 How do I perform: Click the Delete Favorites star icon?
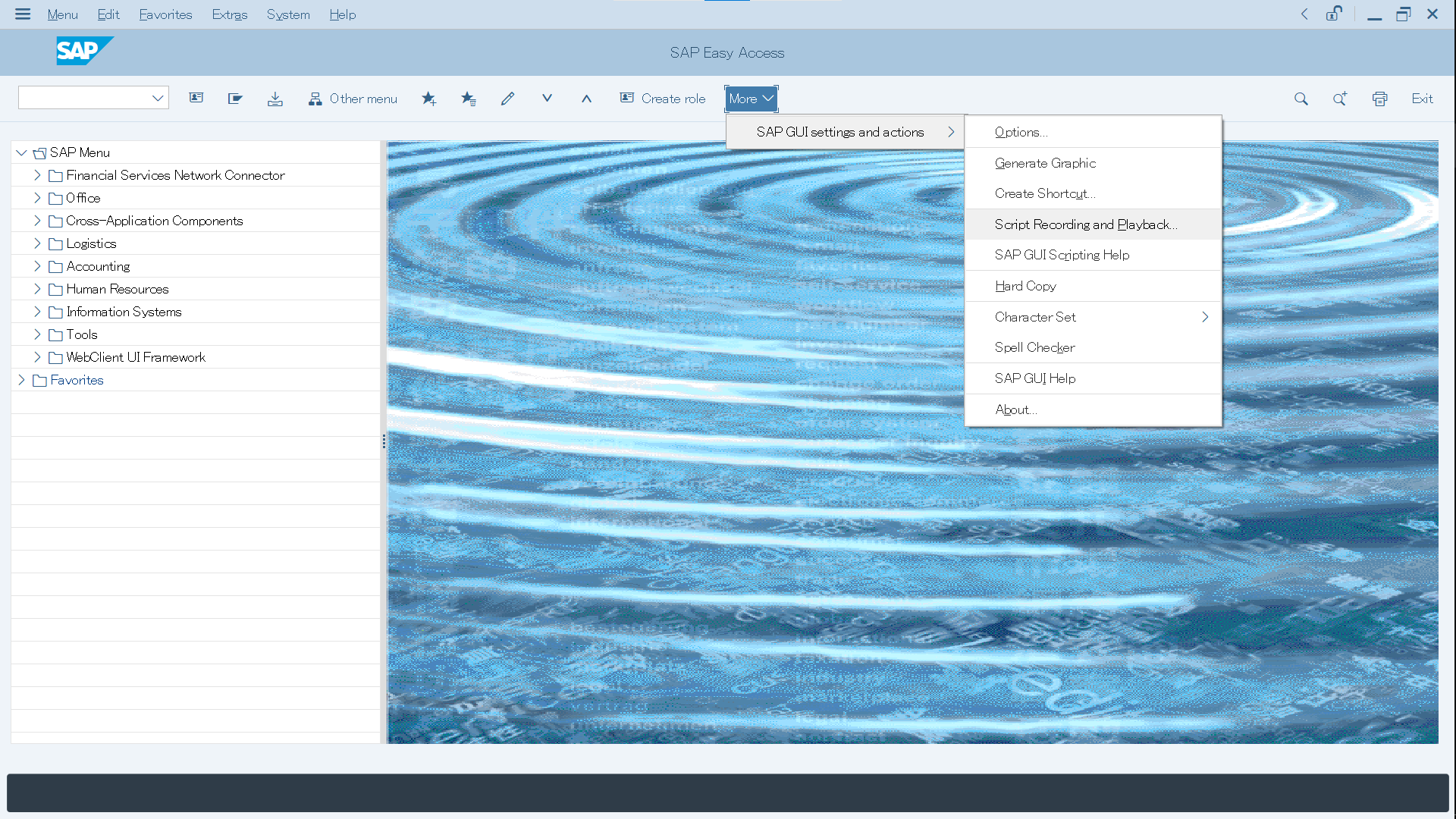point(468,99)
